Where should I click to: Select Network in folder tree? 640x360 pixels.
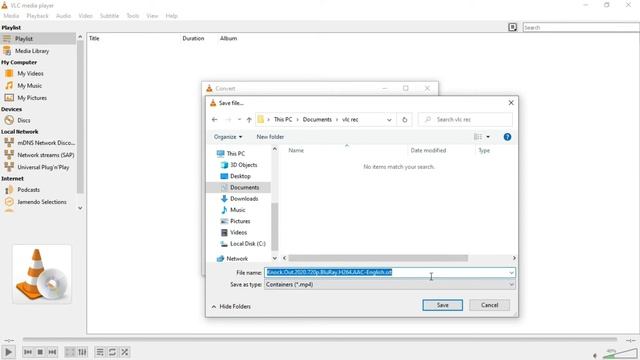[233, 259]
